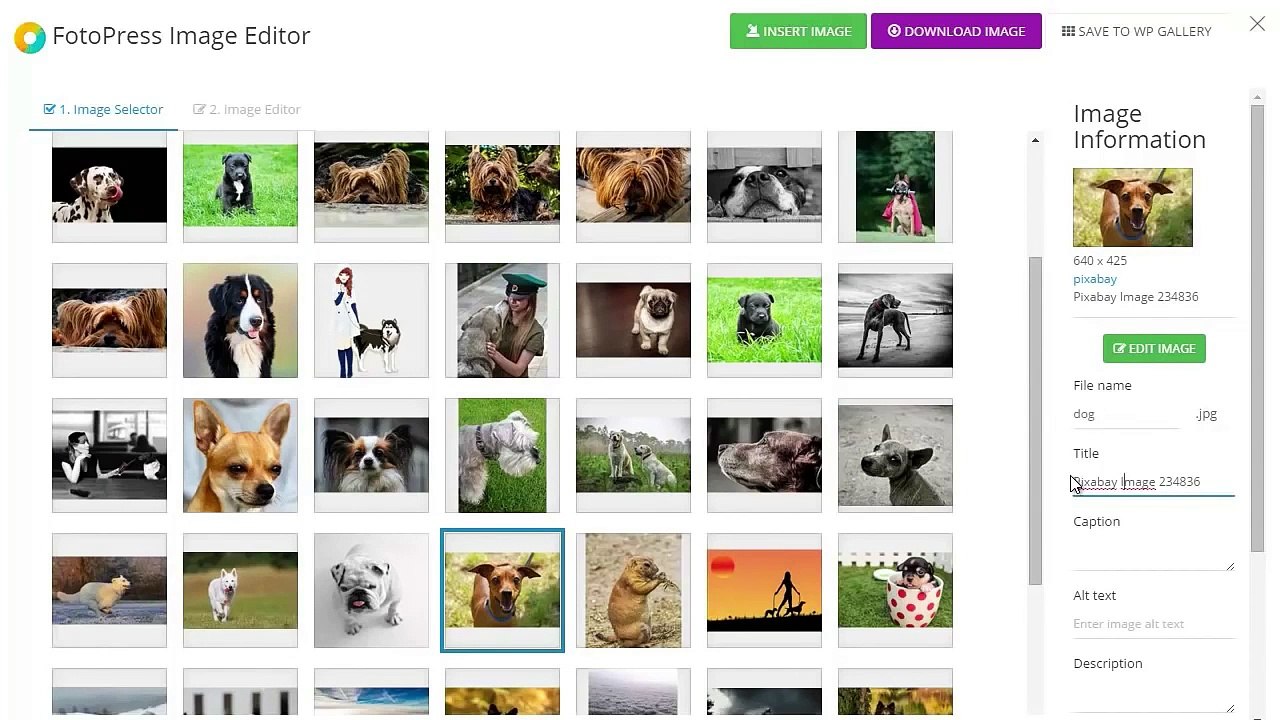Click the Image Information preview thumbnail
Screen dimensions: 1280x720
1132,207
